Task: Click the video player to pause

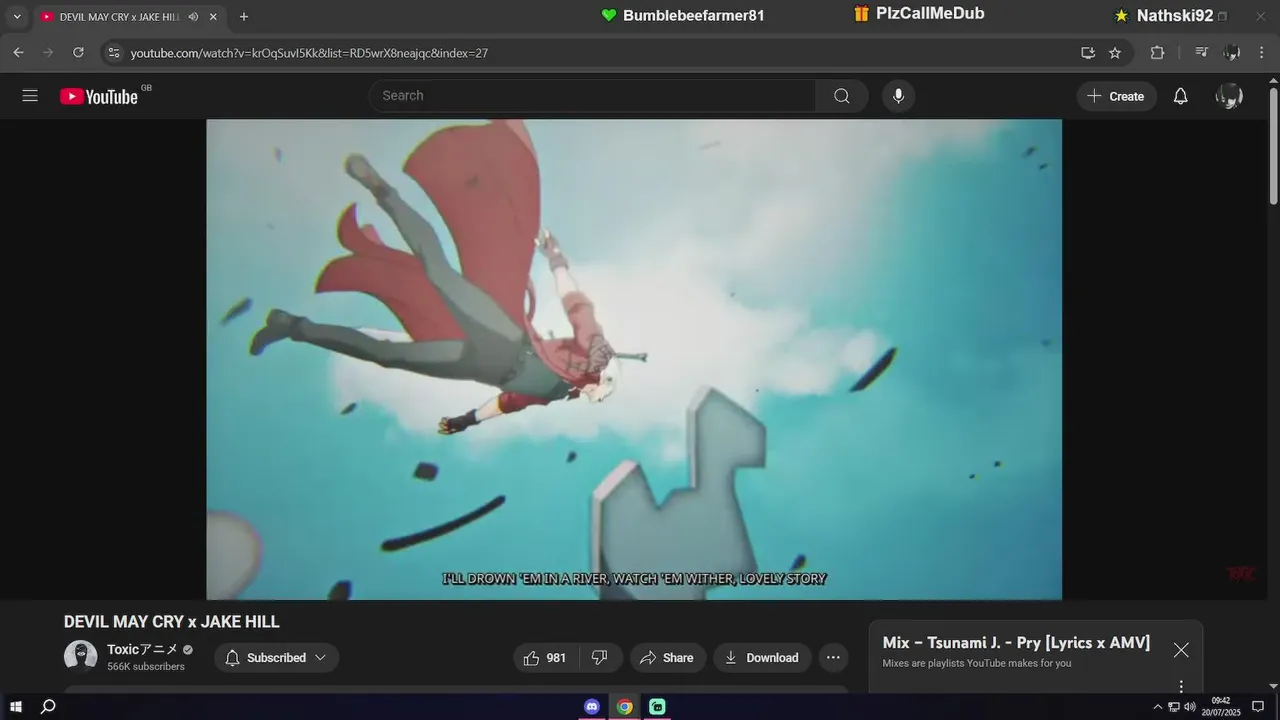Action: pos(634,359)
